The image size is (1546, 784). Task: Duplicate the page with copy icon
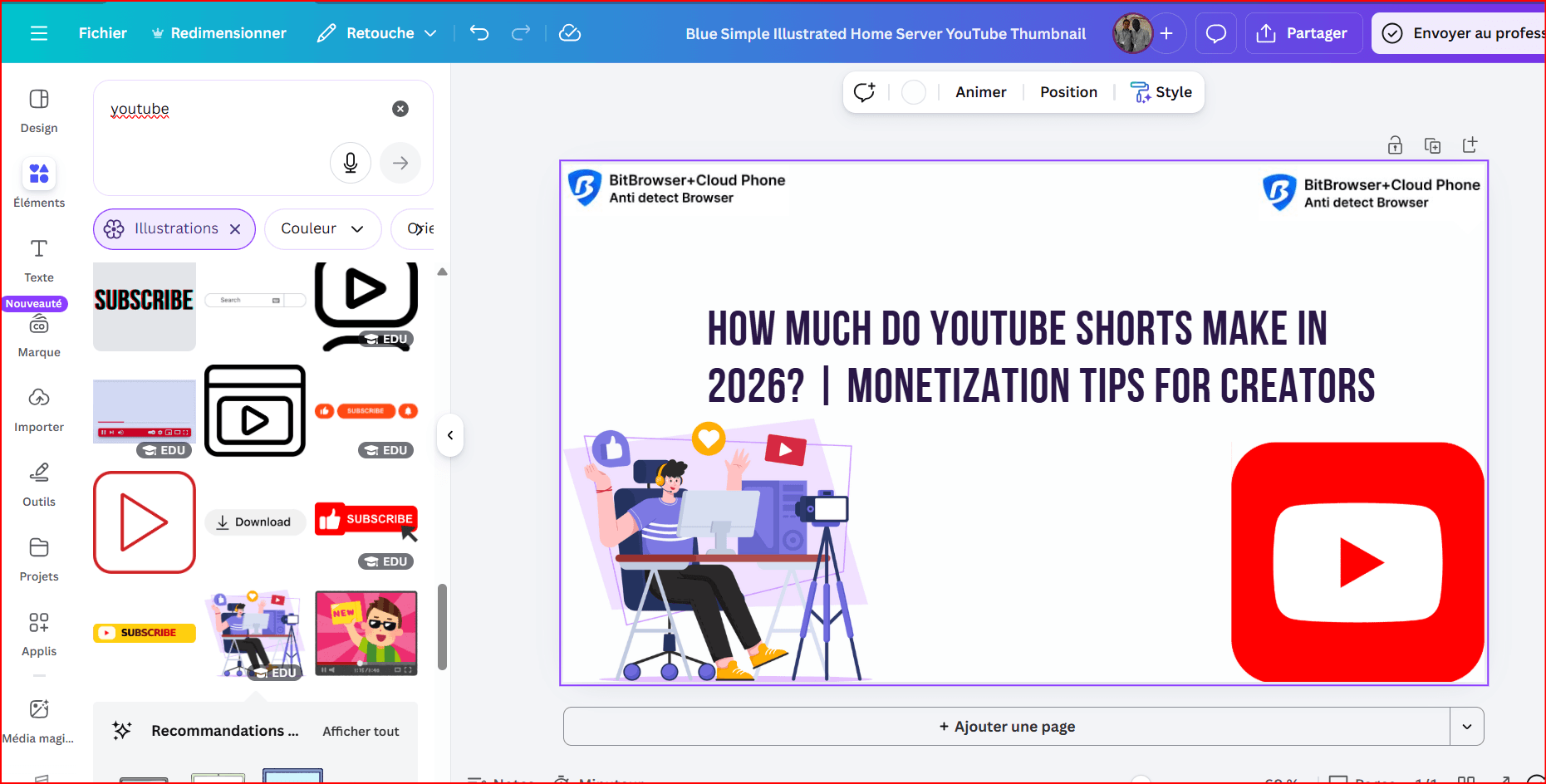point(1432,145)
